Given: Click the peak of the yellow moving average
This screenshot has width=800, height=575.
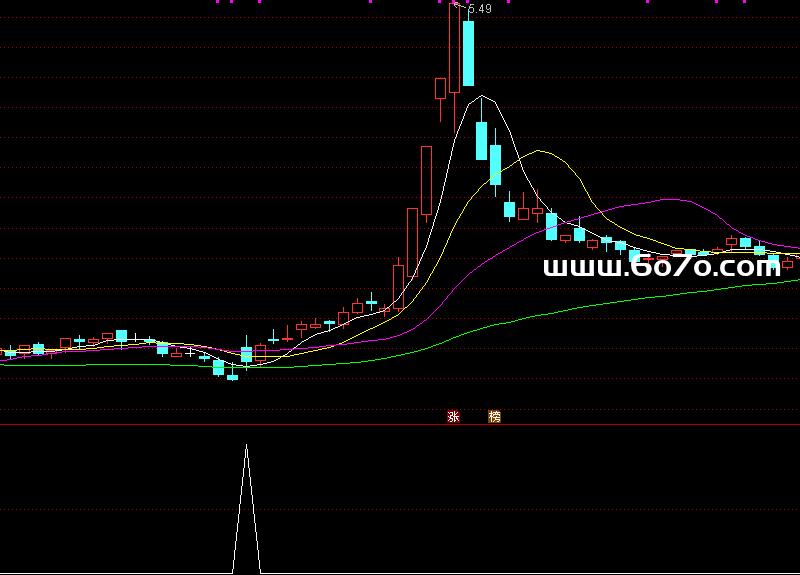Looking at the screenshot, I should [540, 151].
